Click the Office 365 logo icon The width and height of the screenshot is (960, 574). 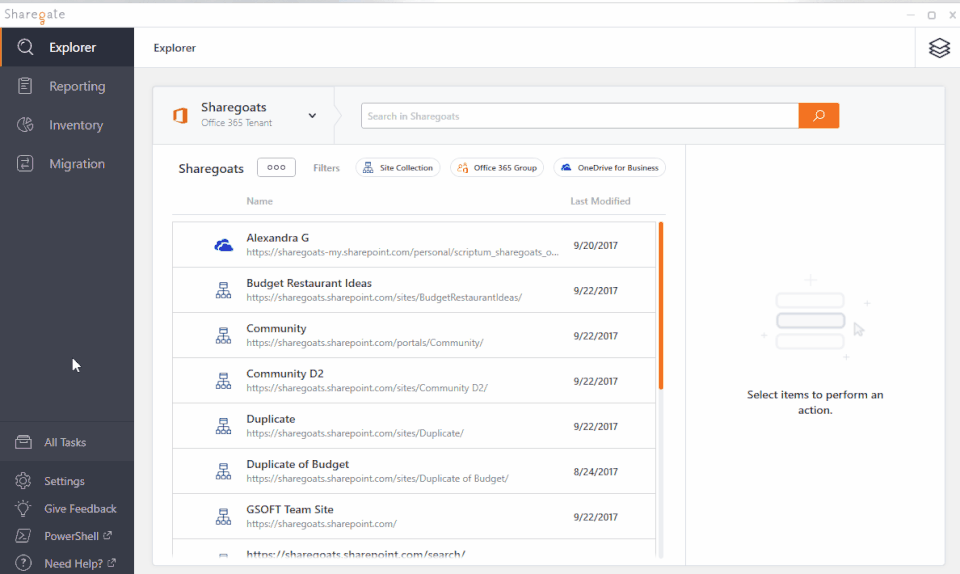coord(181,115)
